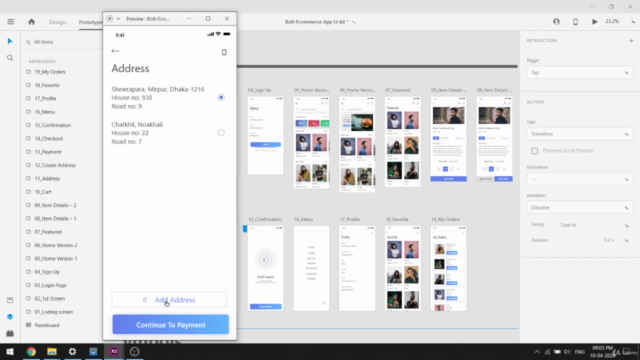Select 18_Favorite in the artboards list
640x360 pixels.
[47, 85]
